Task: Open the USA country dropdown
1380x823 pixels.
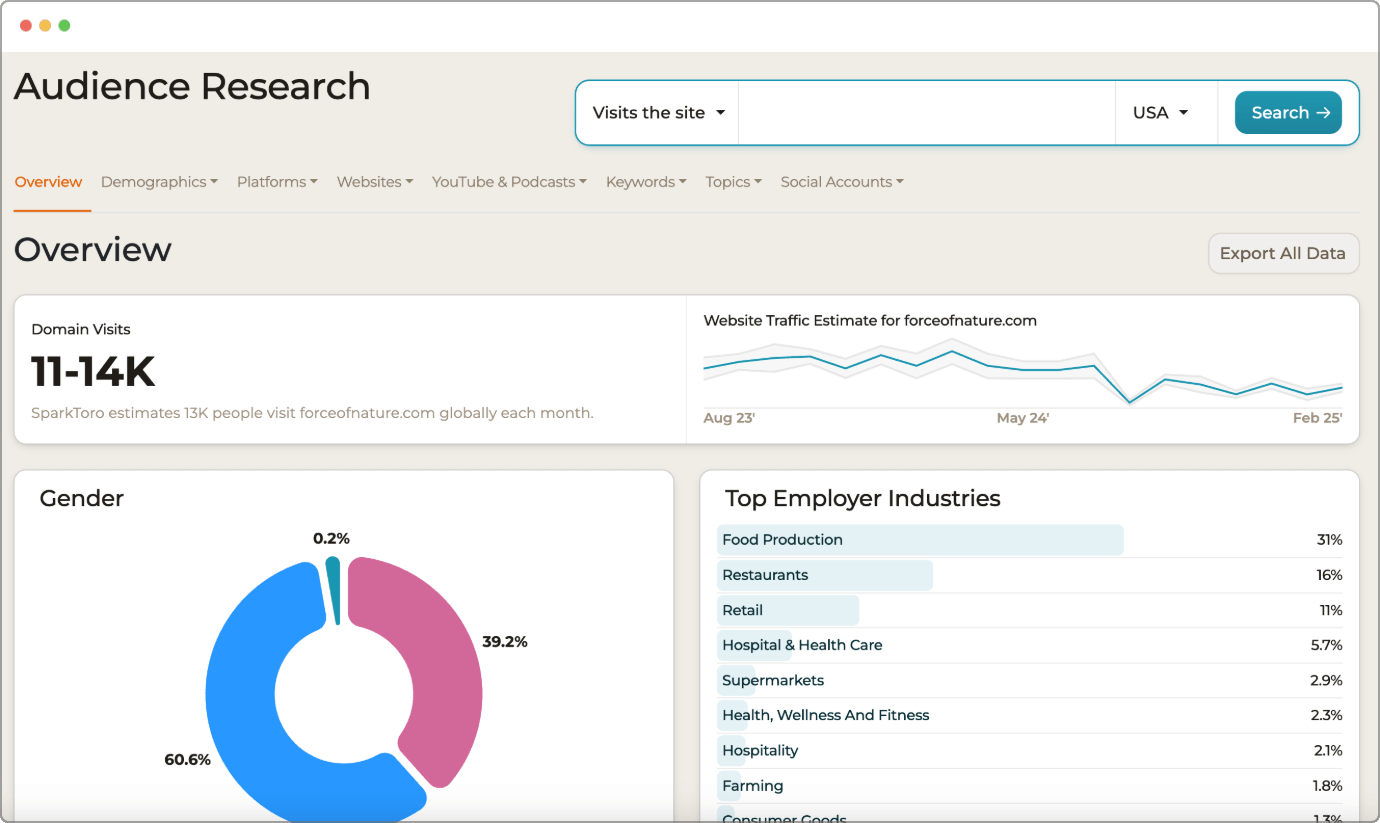Action: tap(1160, 113)
